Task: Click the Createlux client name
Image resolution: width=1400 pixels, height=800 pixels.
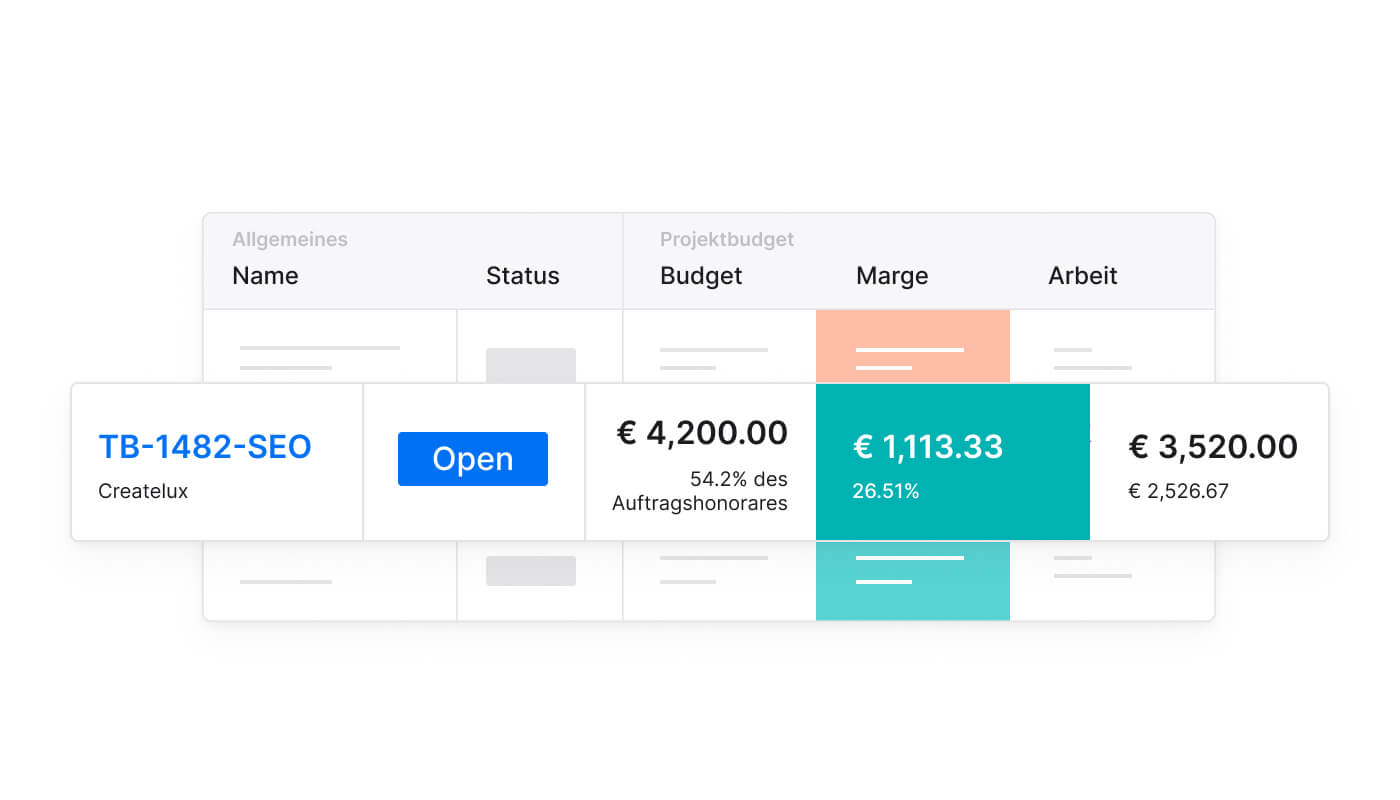Action: point(143,492)
